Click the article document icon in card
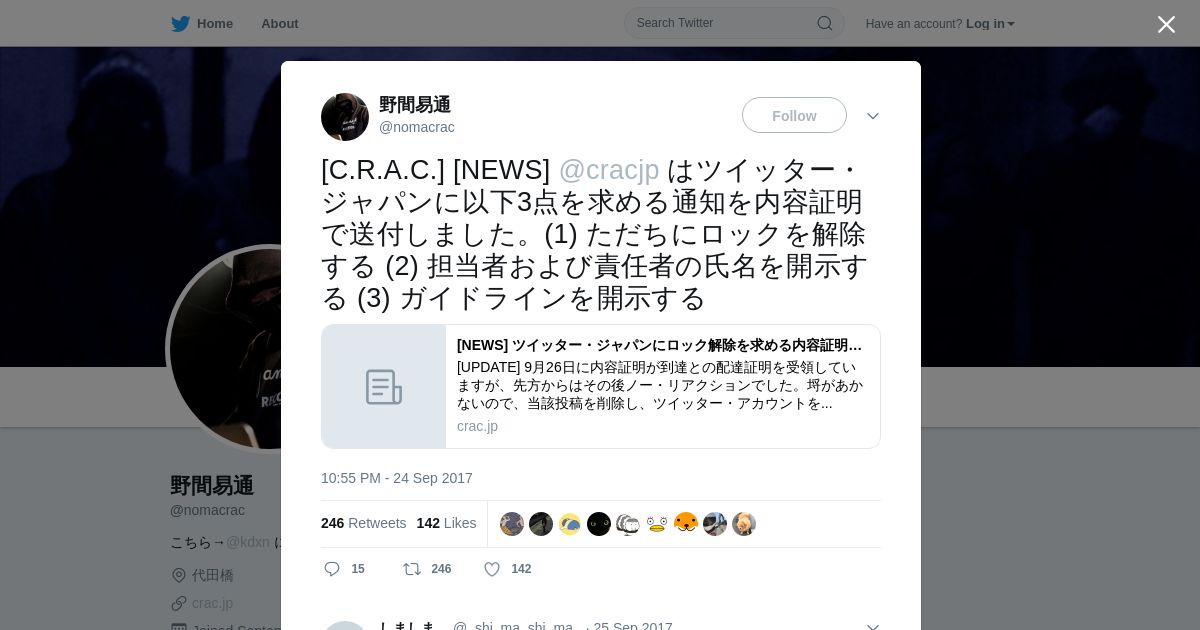This screenshot has height=630, width=1200. point(384,387)
